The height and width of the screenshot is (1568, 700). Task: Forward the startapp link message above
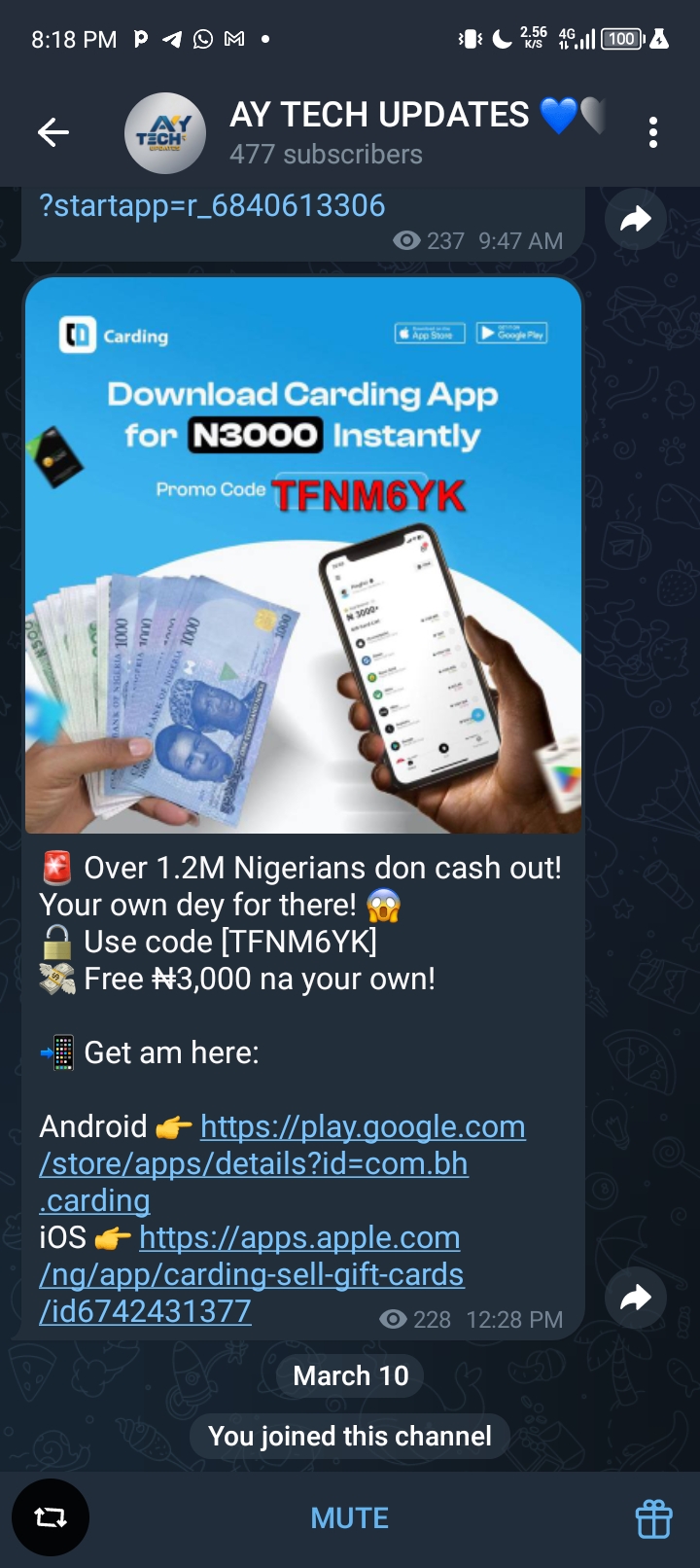pyautogui.click(x=636, y=220)
